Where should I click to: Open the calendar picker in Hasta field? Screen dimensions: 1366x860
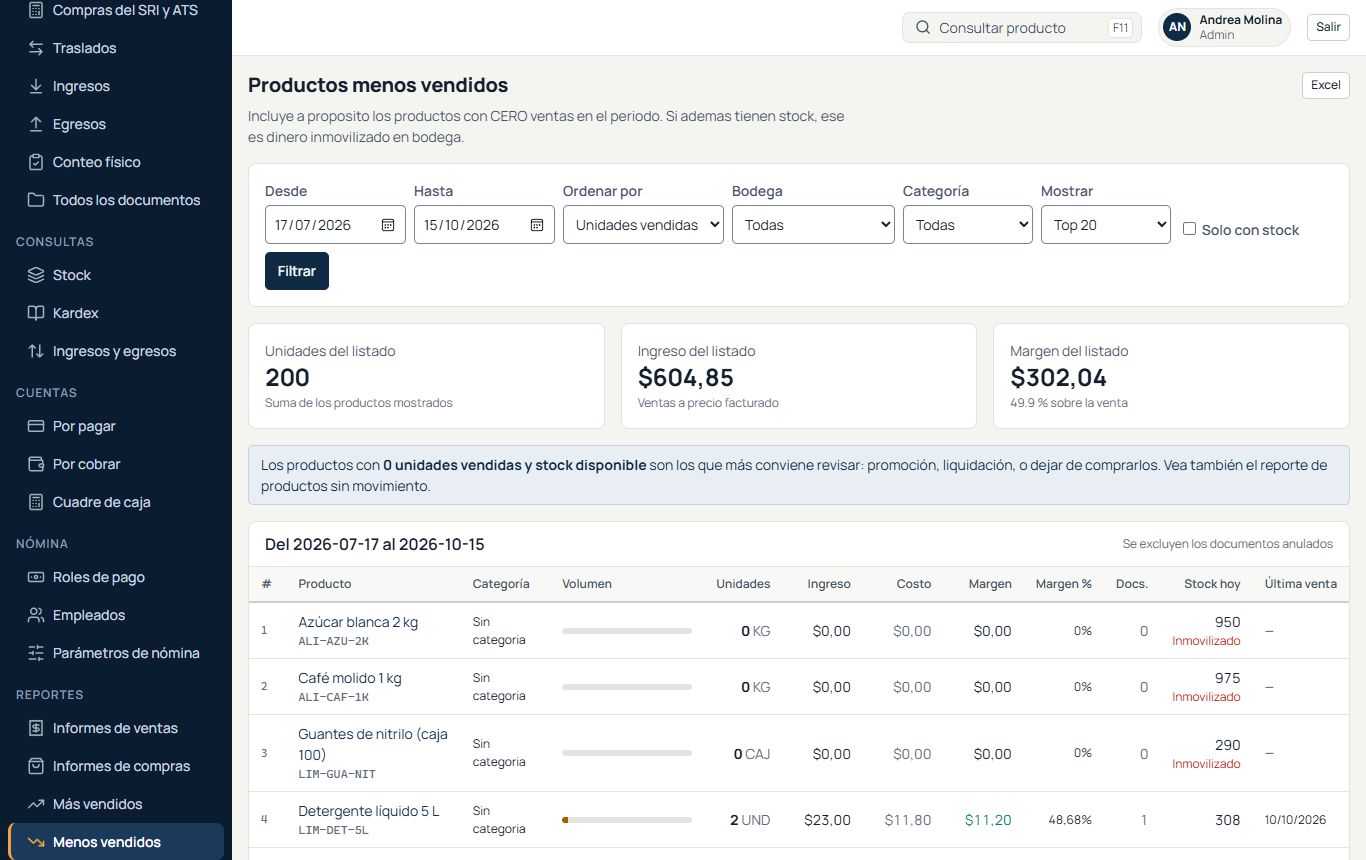pyautogui.click(x=537, y=225)
